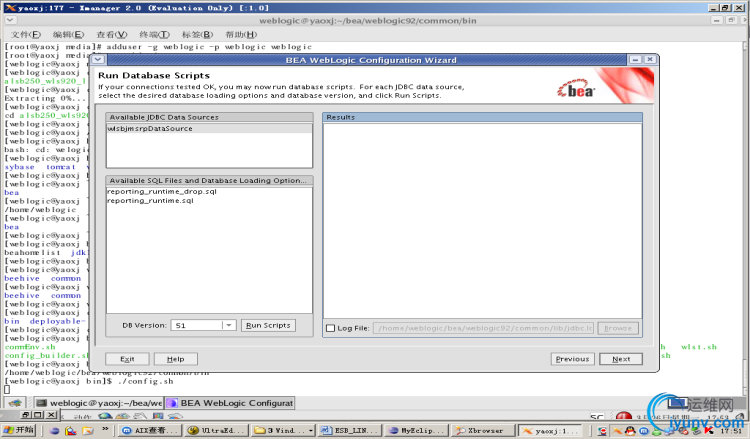The height and width of the screenshot is (439, 750).
Task: Open the 编辑(E) menu in terminal
Action: tap(68, 34)
